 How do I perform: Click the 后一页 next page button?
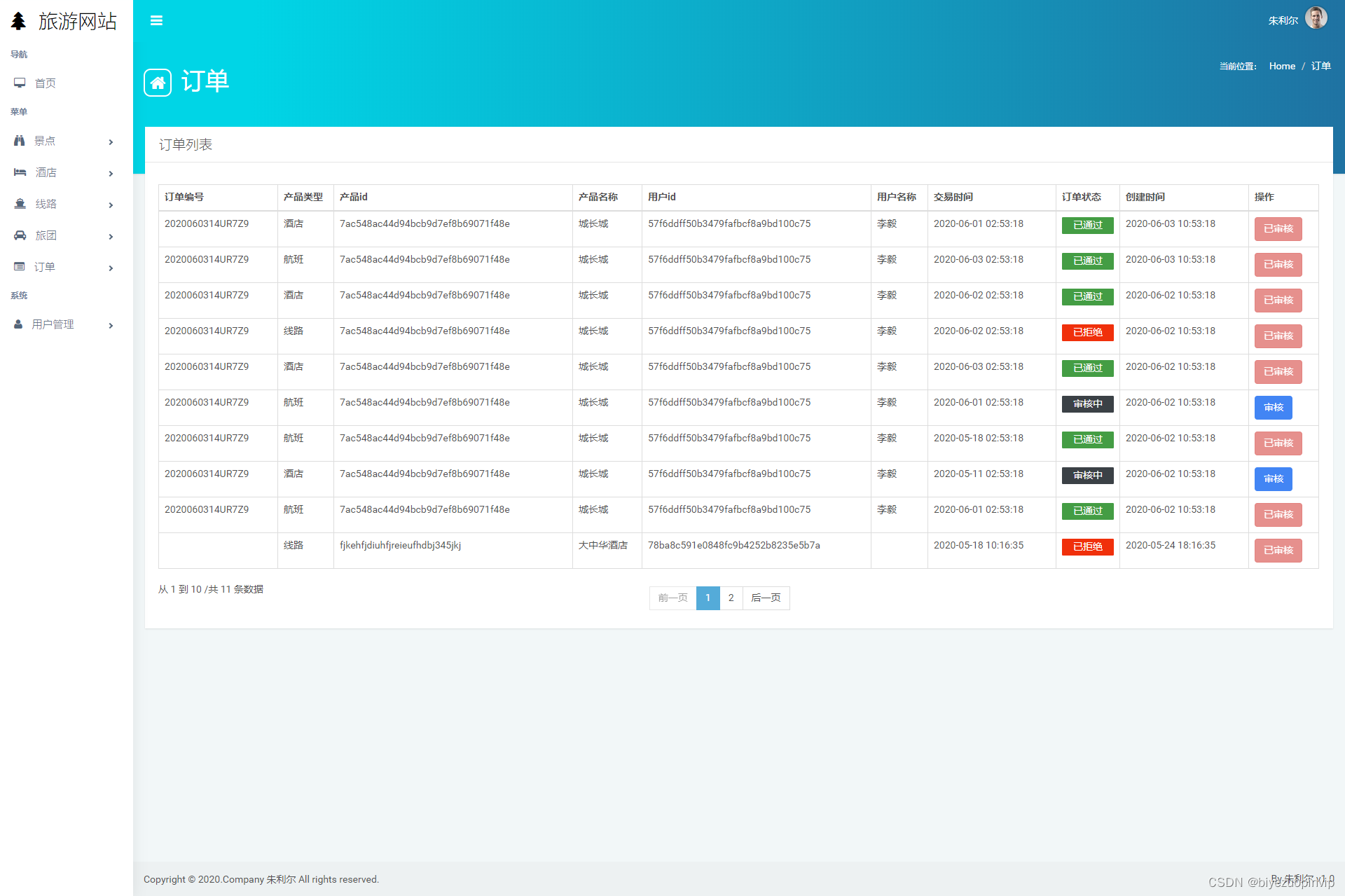click(x=766, y=598)
